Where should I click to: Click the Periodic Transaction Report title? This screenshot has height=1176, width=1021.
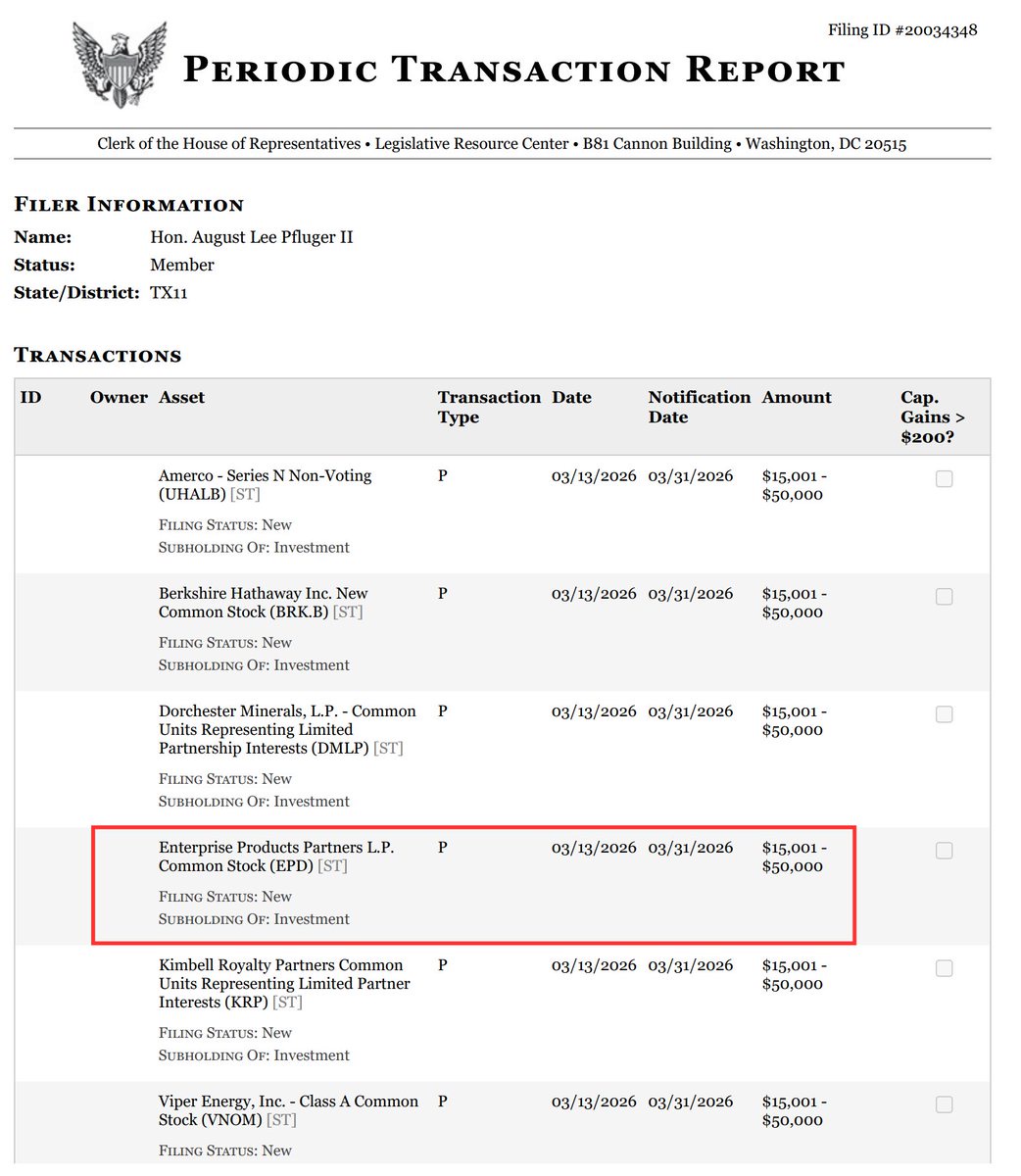tap(513, 71)
